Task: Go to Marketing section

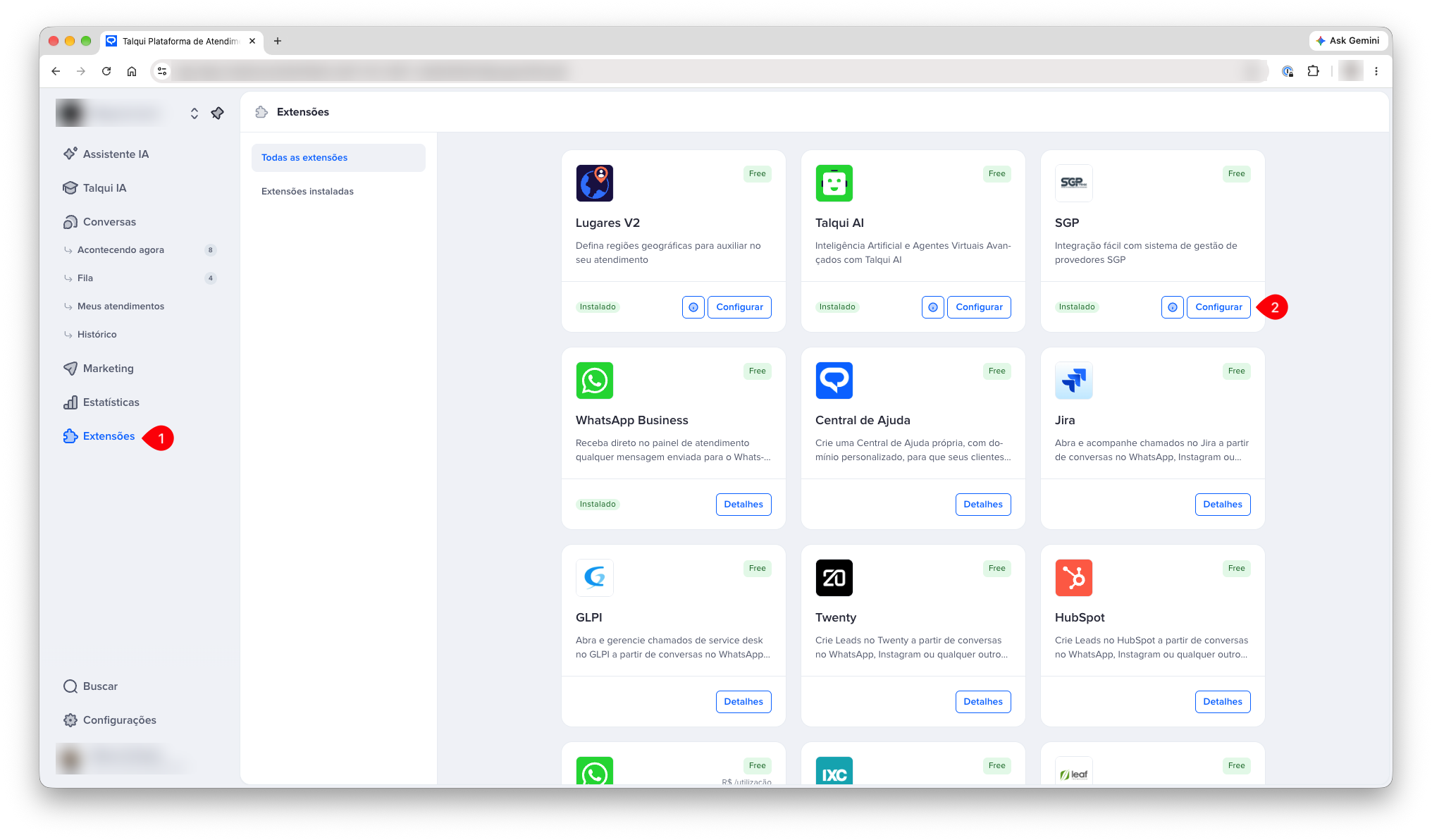Action: (98, 368)
